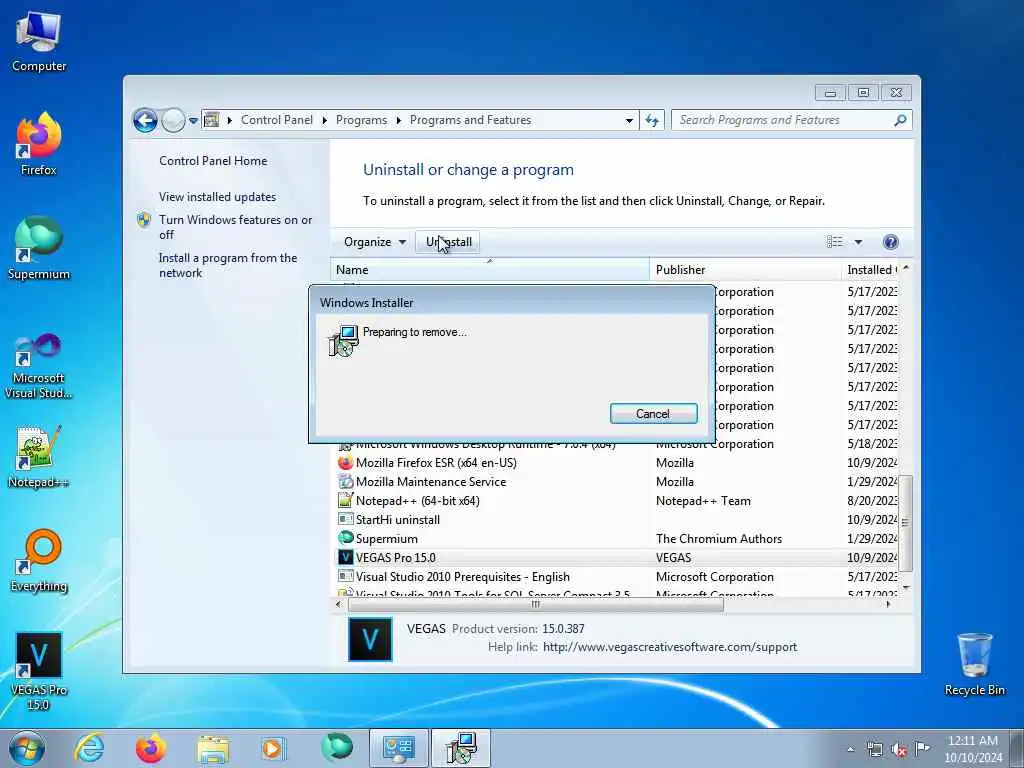Click the Notepad++ desktop shortcut
Viewport: 1024px width, 768px height.
pos(39,457)
